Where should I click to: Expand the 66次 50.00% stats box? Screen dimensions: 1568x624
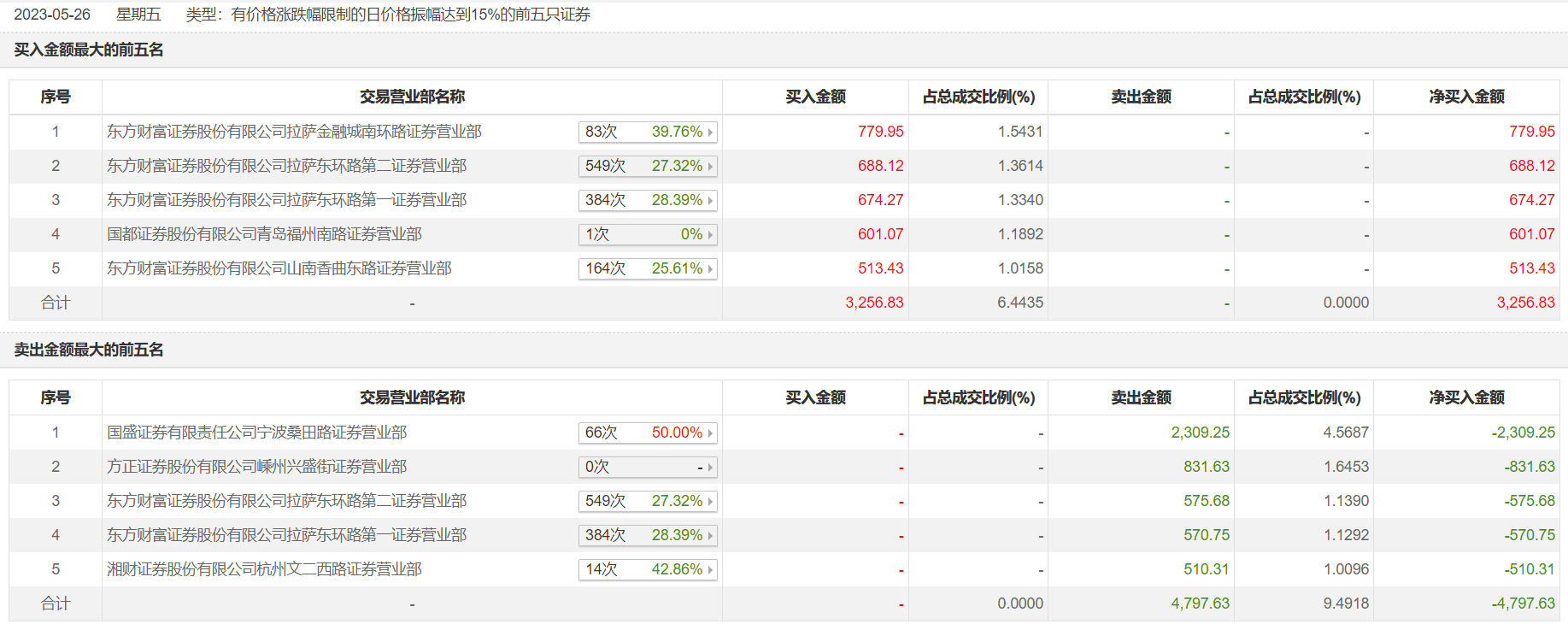(648, 433)
